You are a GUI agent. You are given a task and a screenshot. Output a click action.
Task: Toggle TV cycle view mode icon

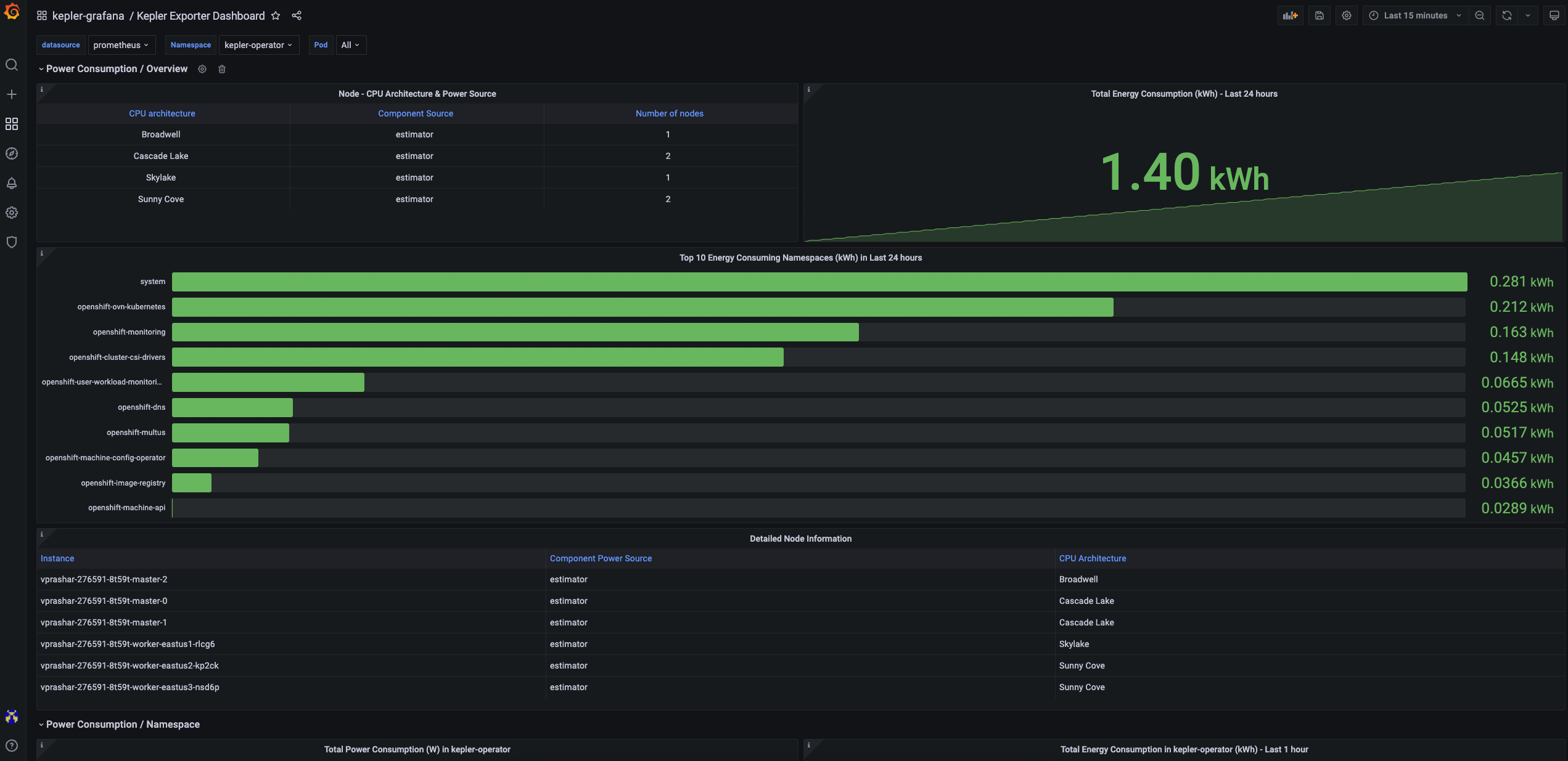pos(1554,15)
